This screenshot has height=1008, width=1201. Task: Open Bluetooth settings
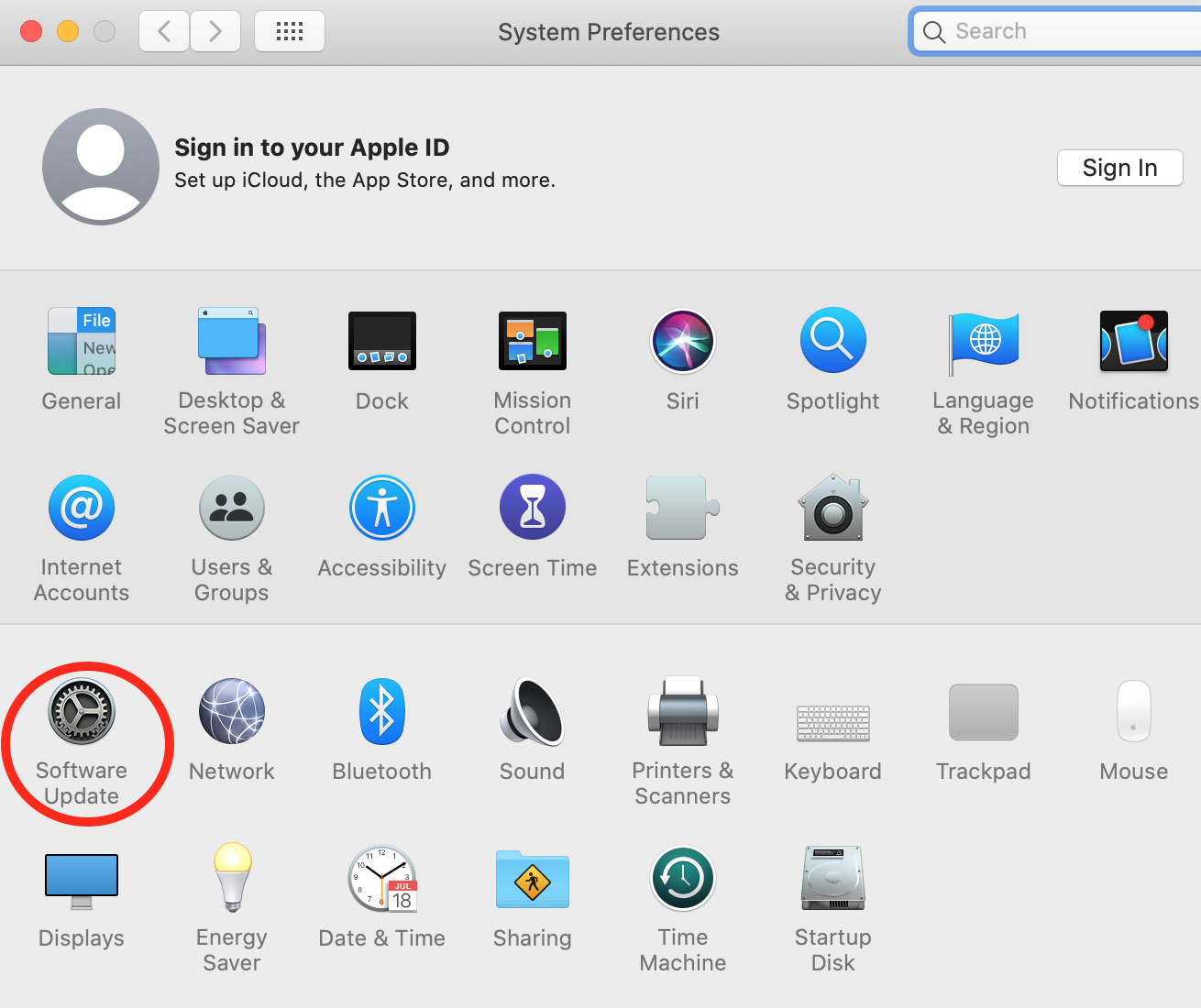381,712
